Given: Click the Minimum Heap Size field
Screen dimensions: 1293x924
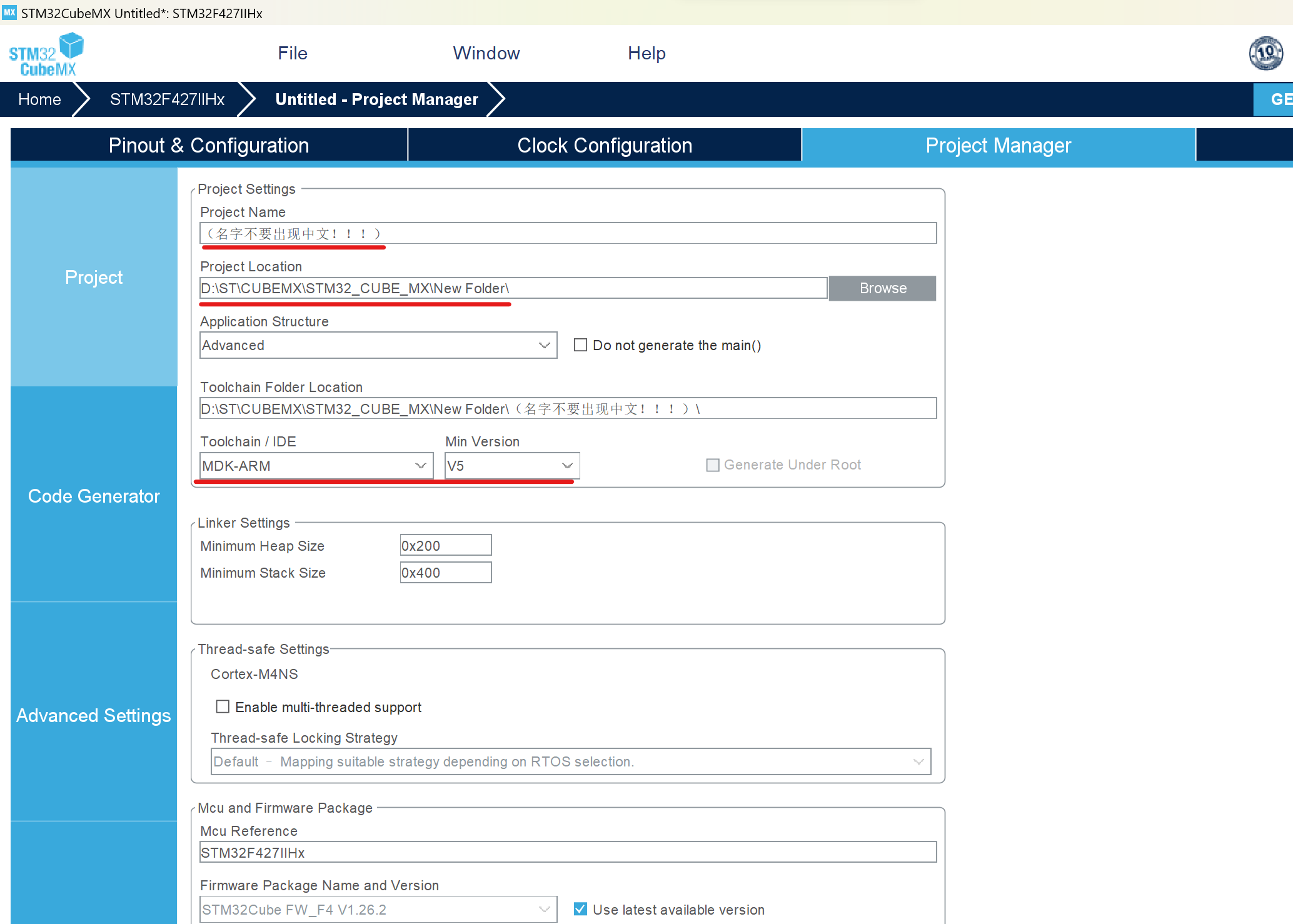Looking at the screenshot, I should point(445,545).
